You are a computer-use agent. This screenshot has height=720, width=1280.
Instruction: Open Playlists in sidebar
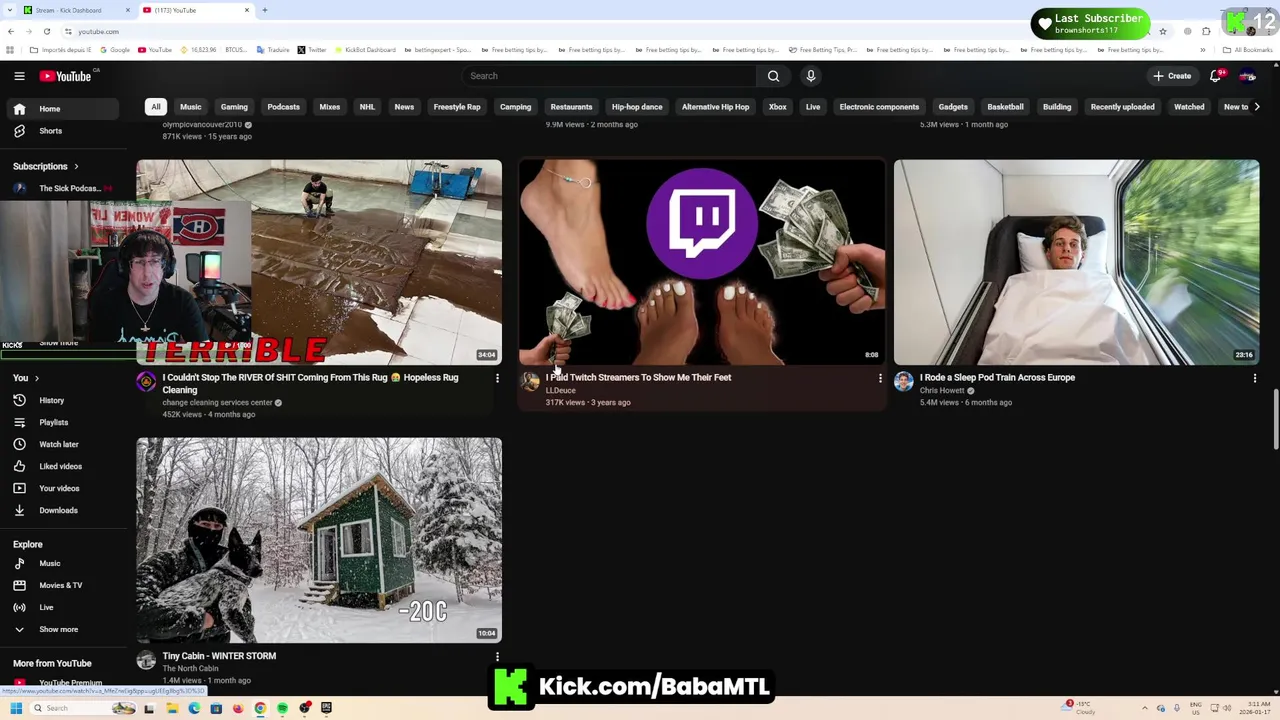65,422
